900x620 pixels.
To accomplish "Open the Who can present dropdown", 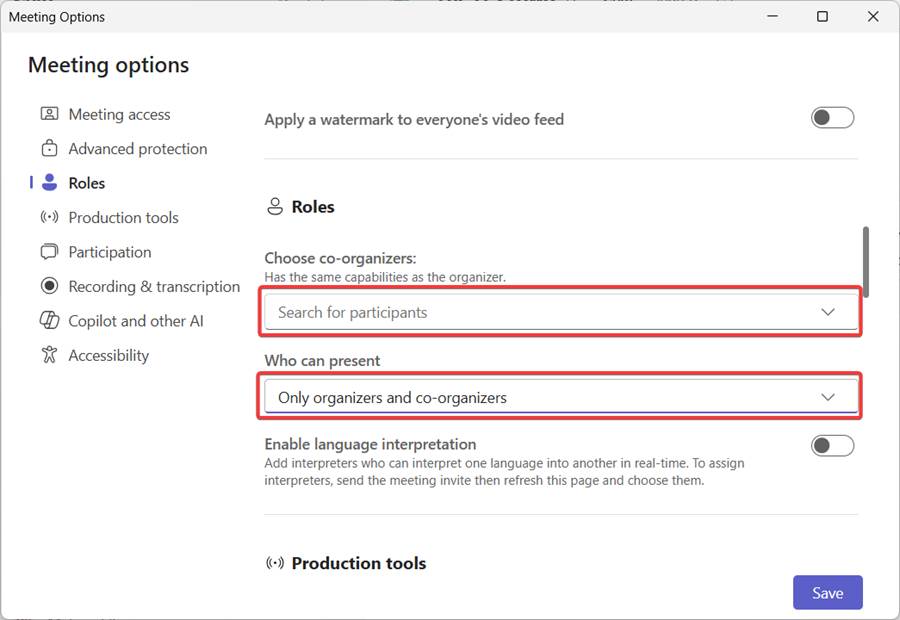I will coord(560,397).
